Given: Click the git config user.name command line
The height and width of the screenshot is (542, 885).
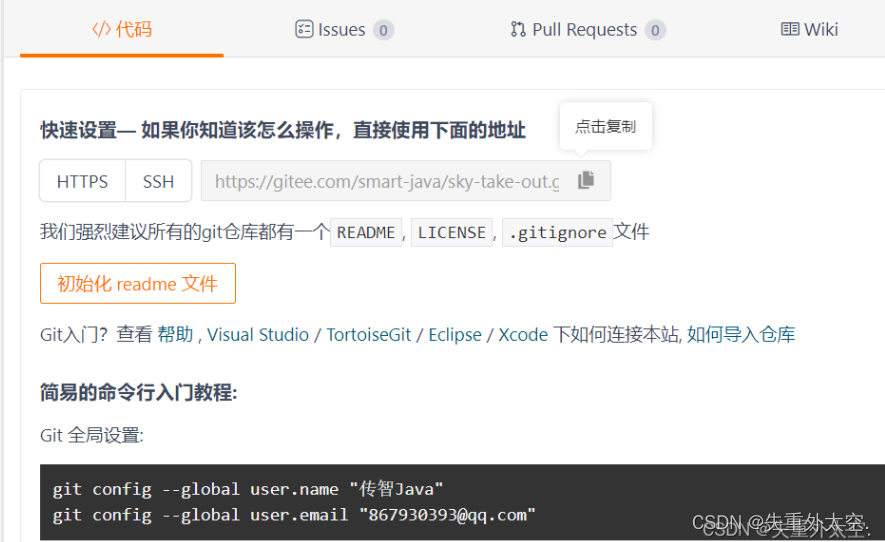Looking at the screenshot, I should (248, 489).
